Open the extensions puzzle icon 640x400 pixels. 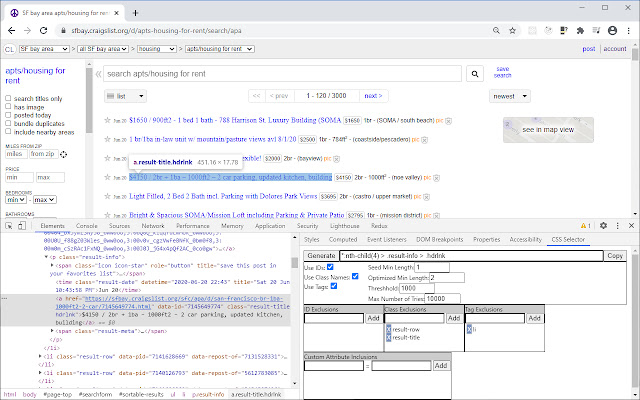580,31
